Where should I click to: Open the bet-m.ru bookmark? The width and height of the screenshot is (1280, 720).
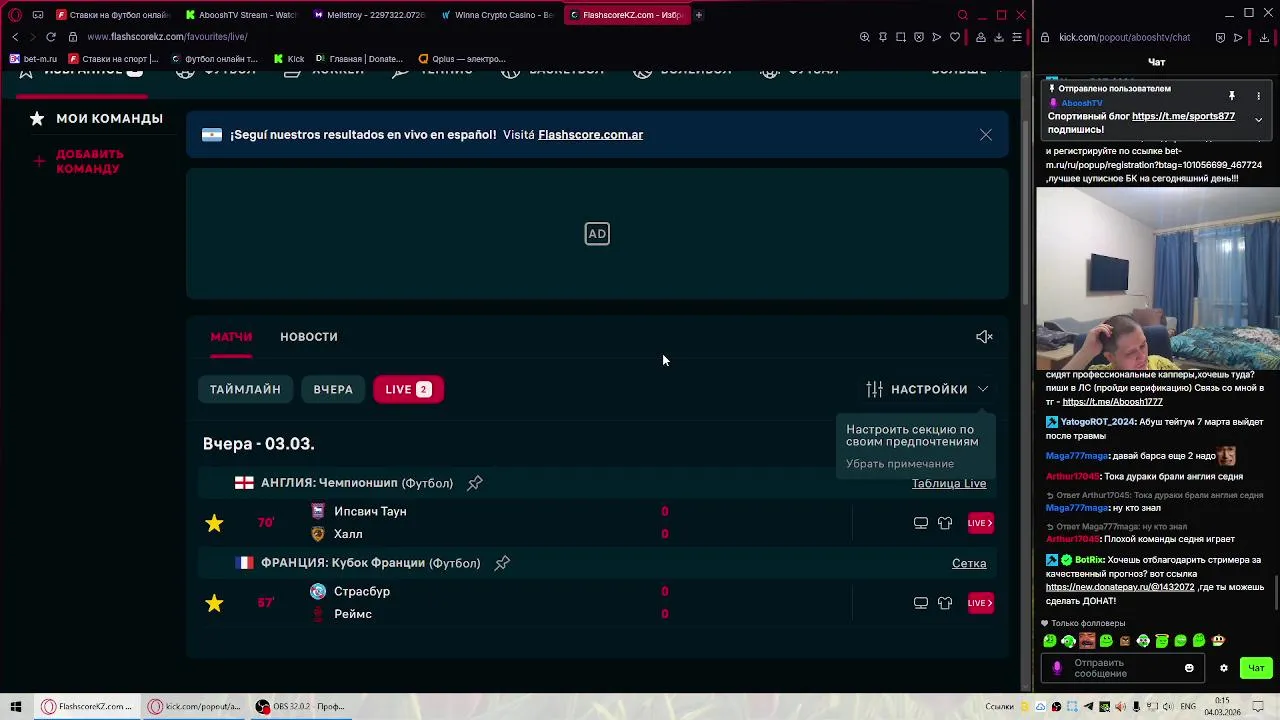[x=33, y=59]
